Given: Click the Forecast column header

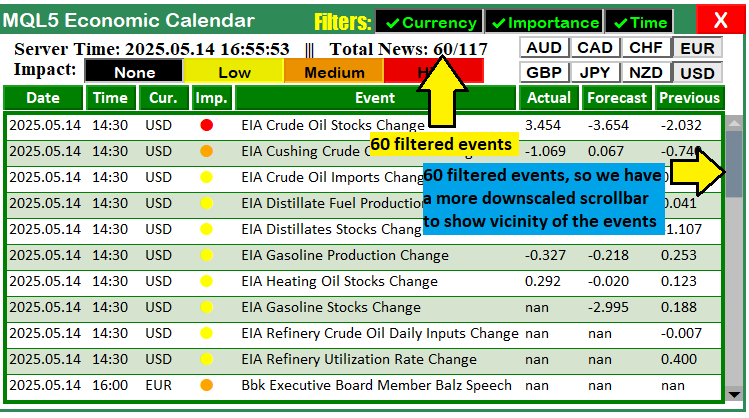Looking at the screenshot, I should (x=617, y=98).
